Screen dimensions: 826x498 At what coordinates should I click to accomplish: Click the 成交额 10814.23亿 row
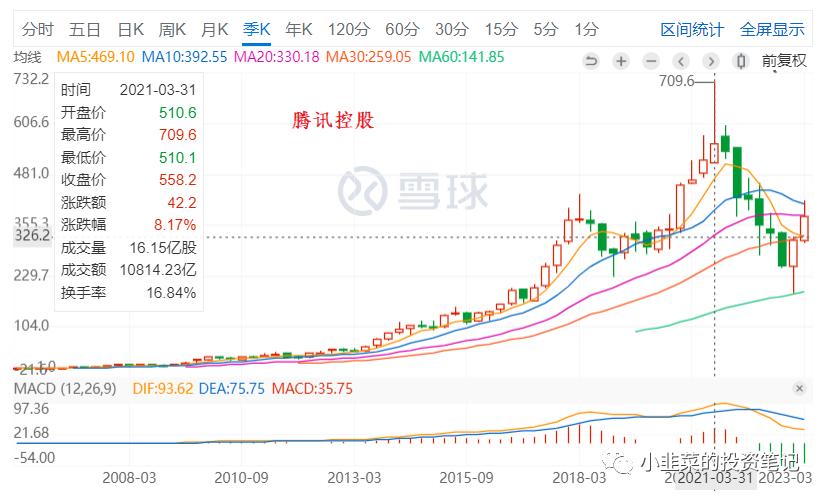[x=129, y=270]
